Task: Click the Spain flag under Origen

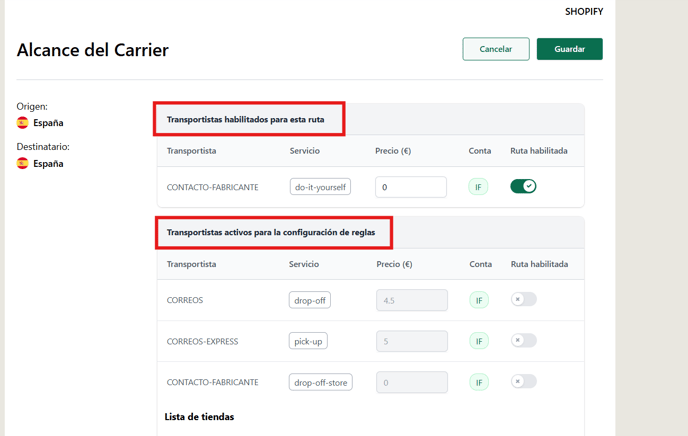Action: click(x=22, y=123)
